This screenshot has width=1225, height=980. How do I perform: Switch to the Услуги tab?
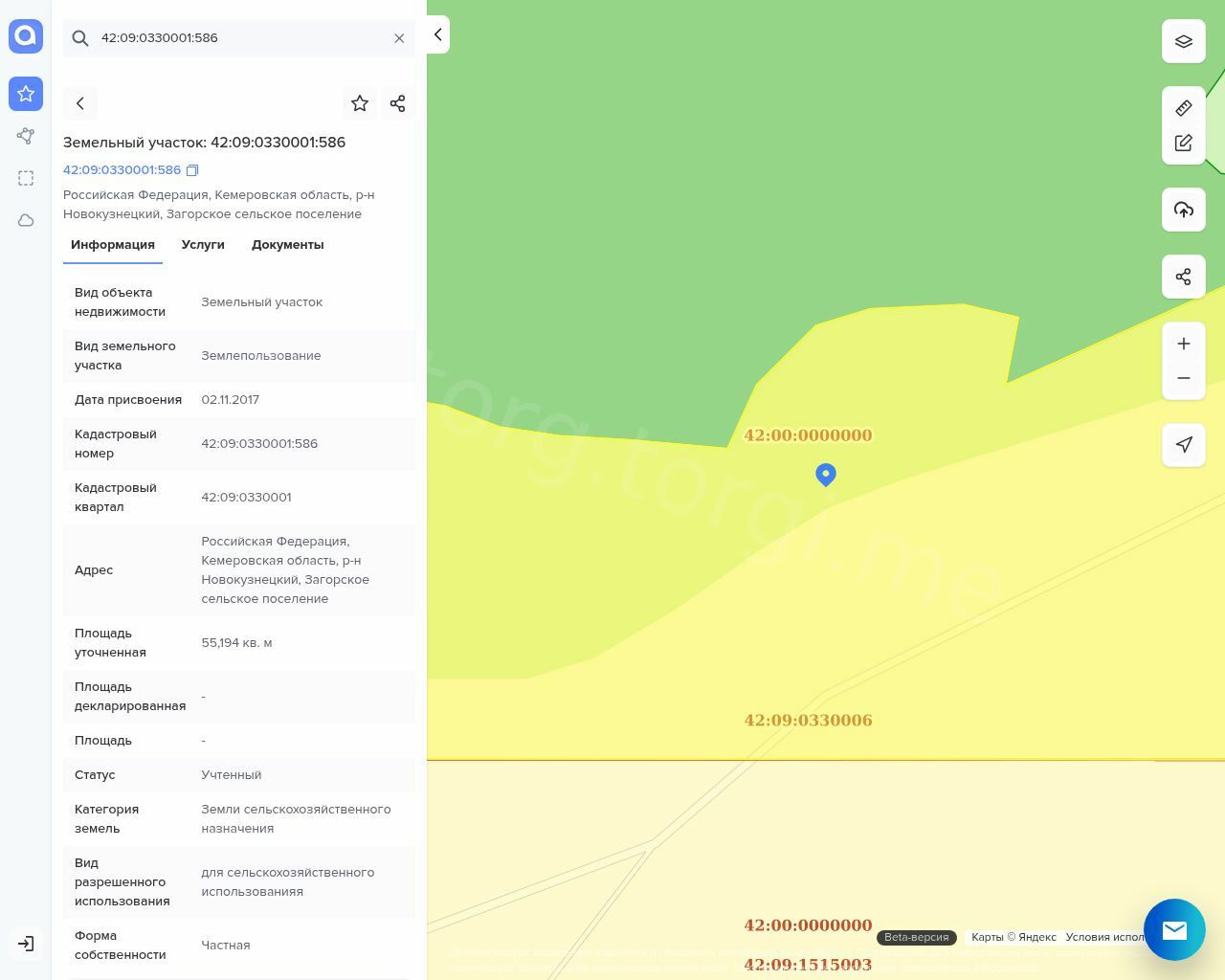[x=203, y=245]
